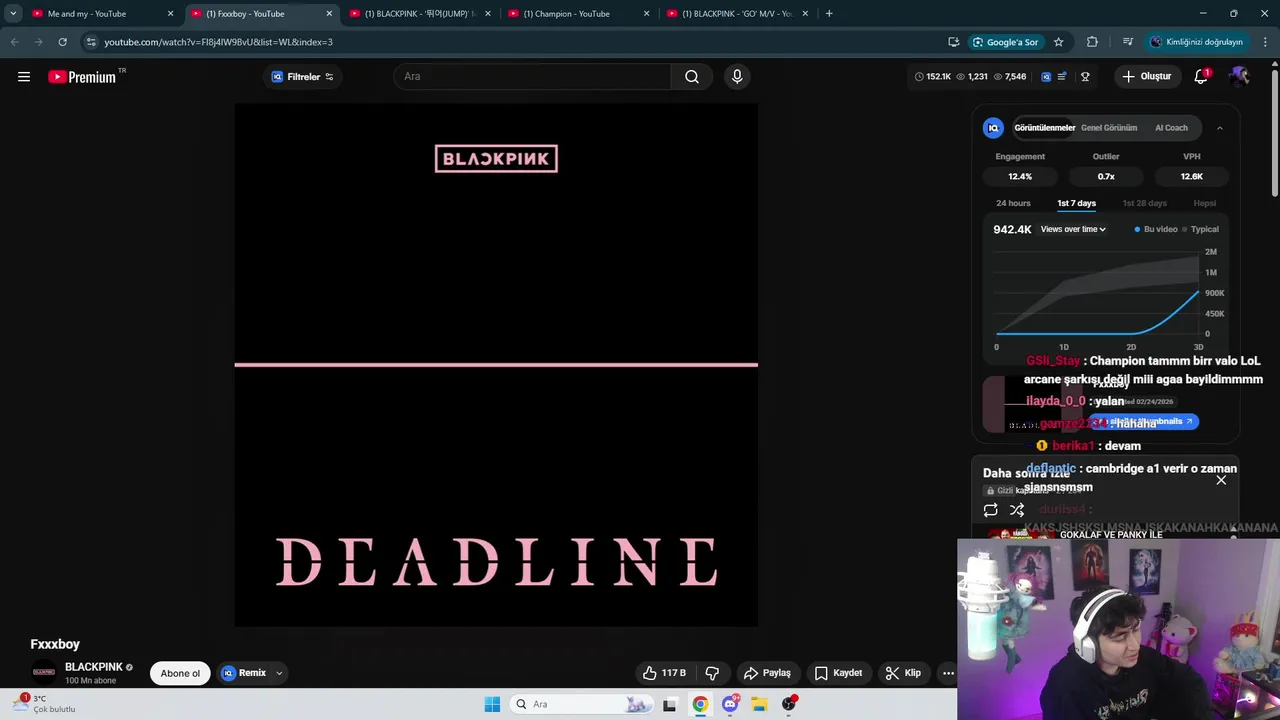Toggle playlist shuffle button
1280x720 pixels.
[1017, 510]
